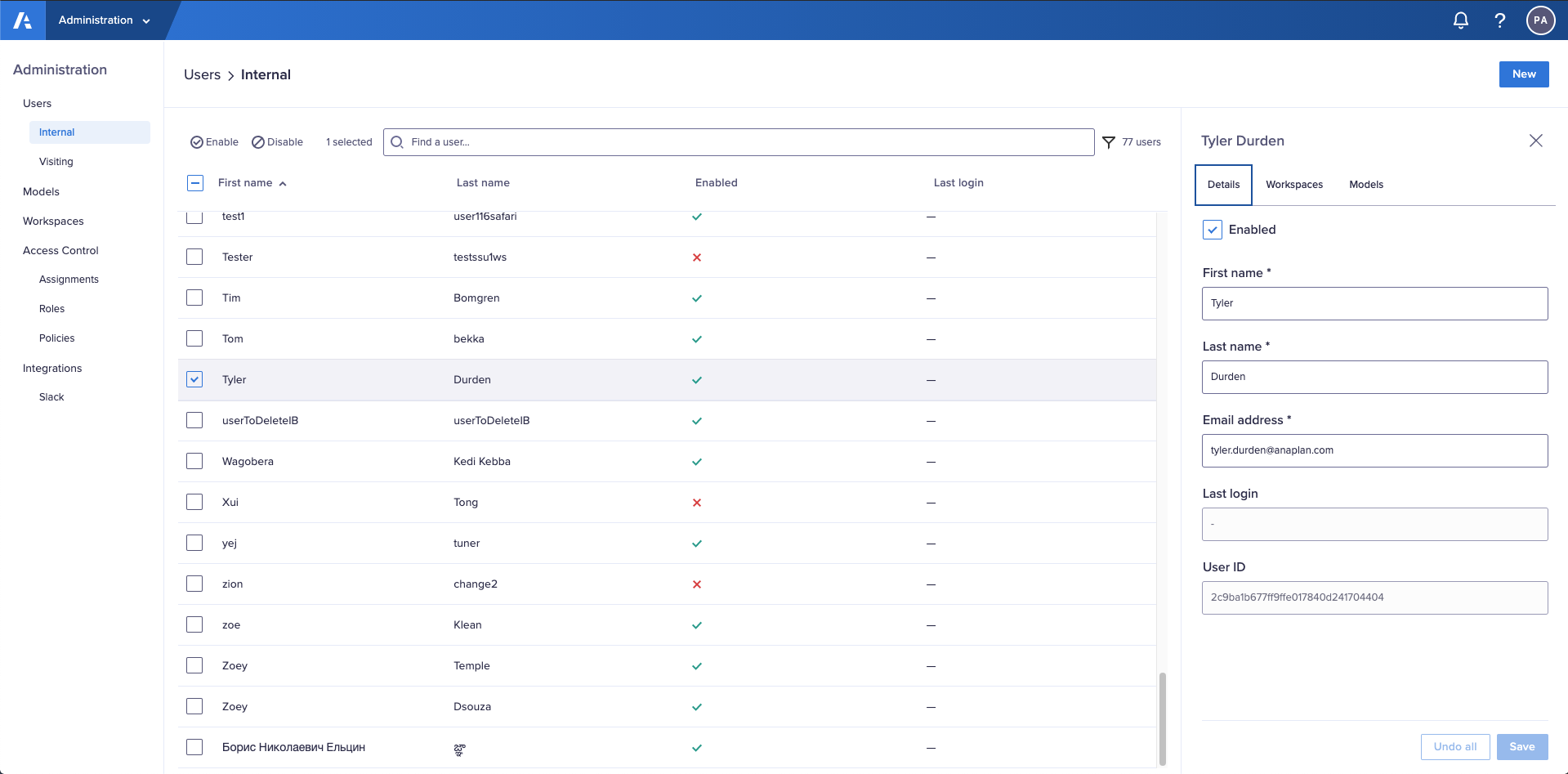This screenshot has height=774, width=1568.
Task: Open the Anaplan home logo
Action: (22, 20)
